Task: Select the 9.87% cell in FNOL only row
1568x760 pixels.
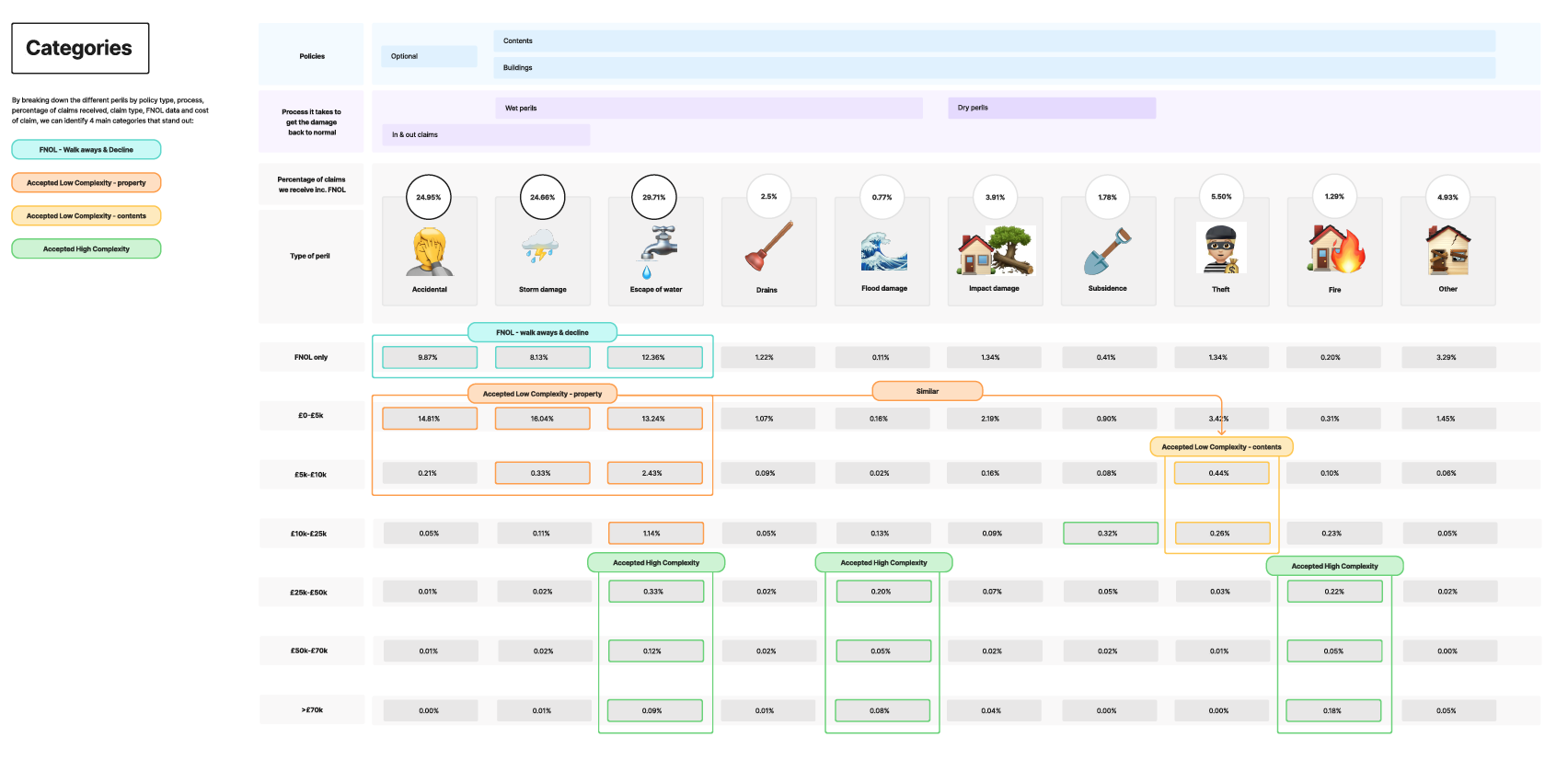Action: click(430, 357)
